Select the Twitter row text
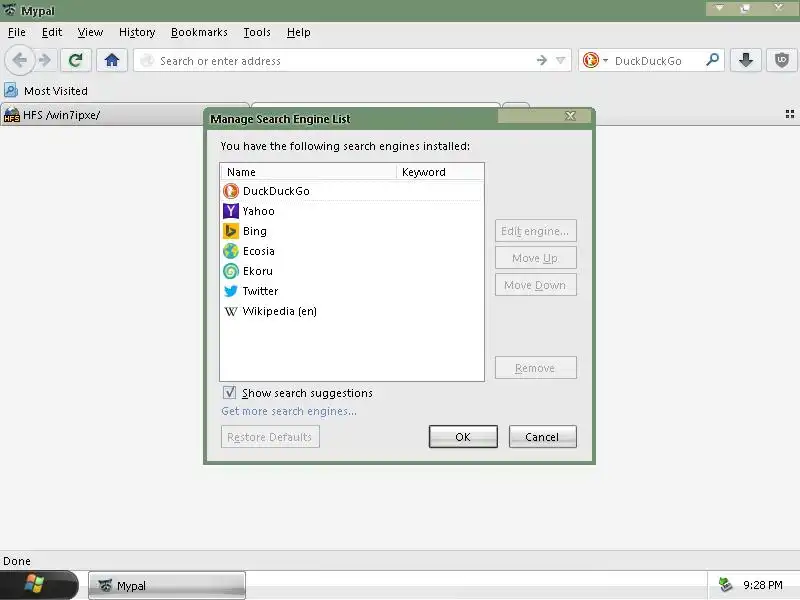Screen dimensions: 800x600 [260, 291]
